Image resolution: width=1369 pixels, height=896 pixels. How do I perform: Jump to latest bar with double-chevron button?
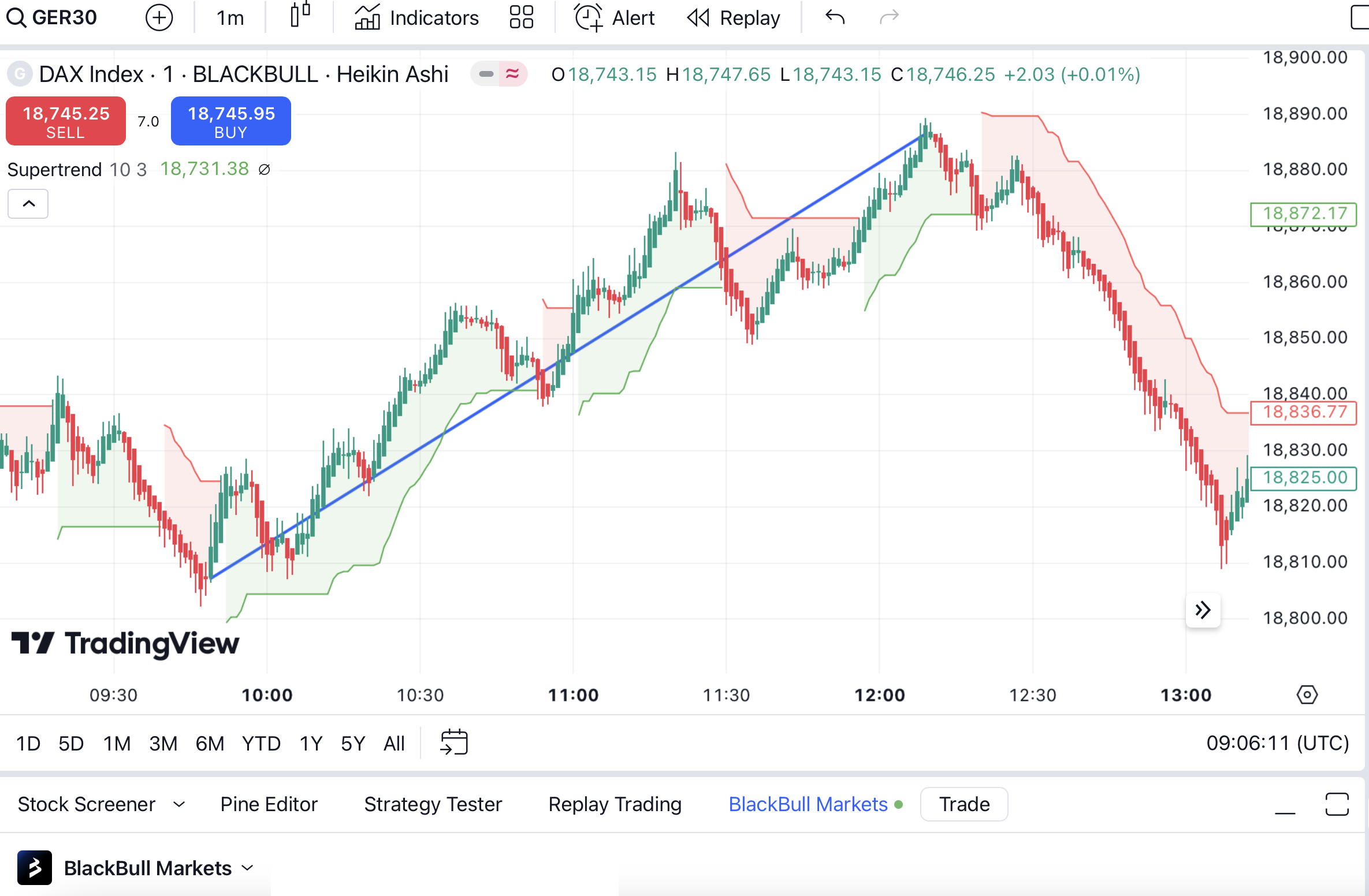coord(1203,610)
